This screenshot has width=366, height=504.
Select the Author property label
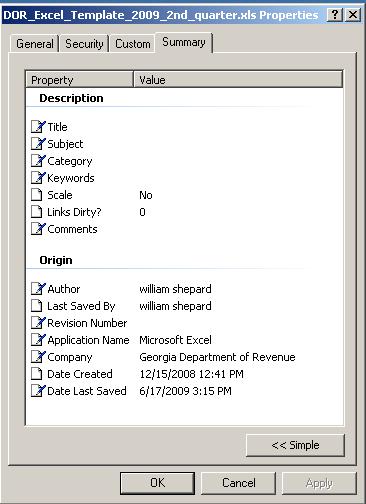tap(64, 289)
